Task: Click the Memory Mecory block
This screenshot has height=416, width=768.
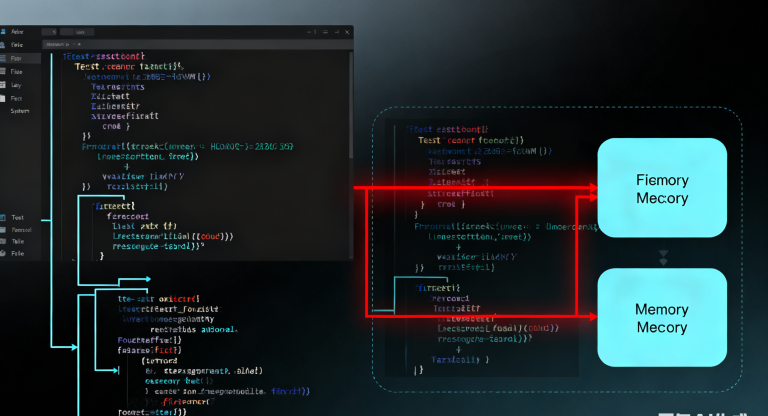Action: tap(661, 318)
